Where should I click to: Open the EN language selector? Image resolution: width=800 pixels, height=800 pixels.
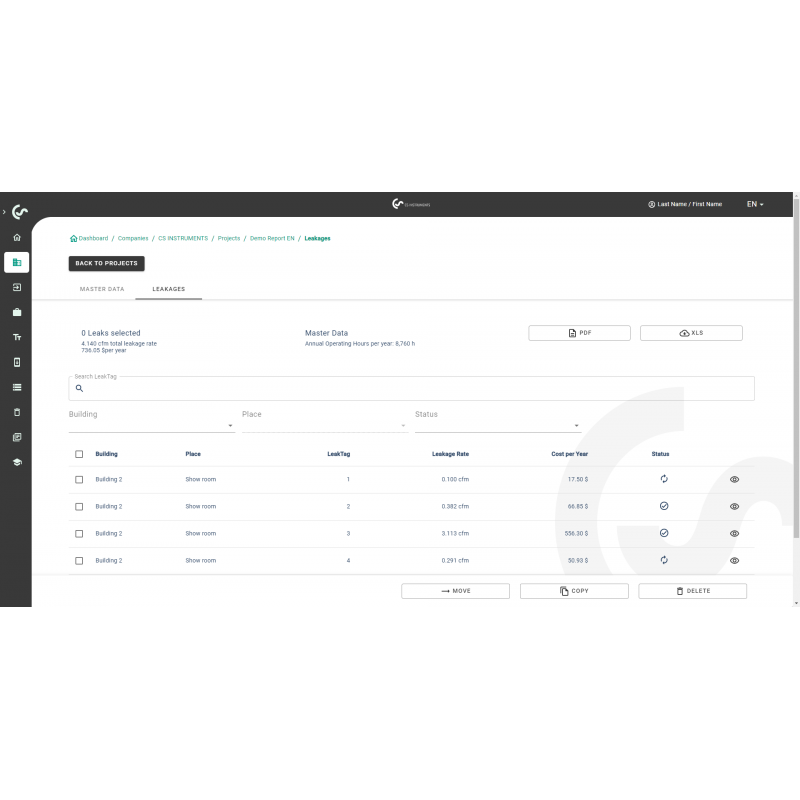point(754,204)
